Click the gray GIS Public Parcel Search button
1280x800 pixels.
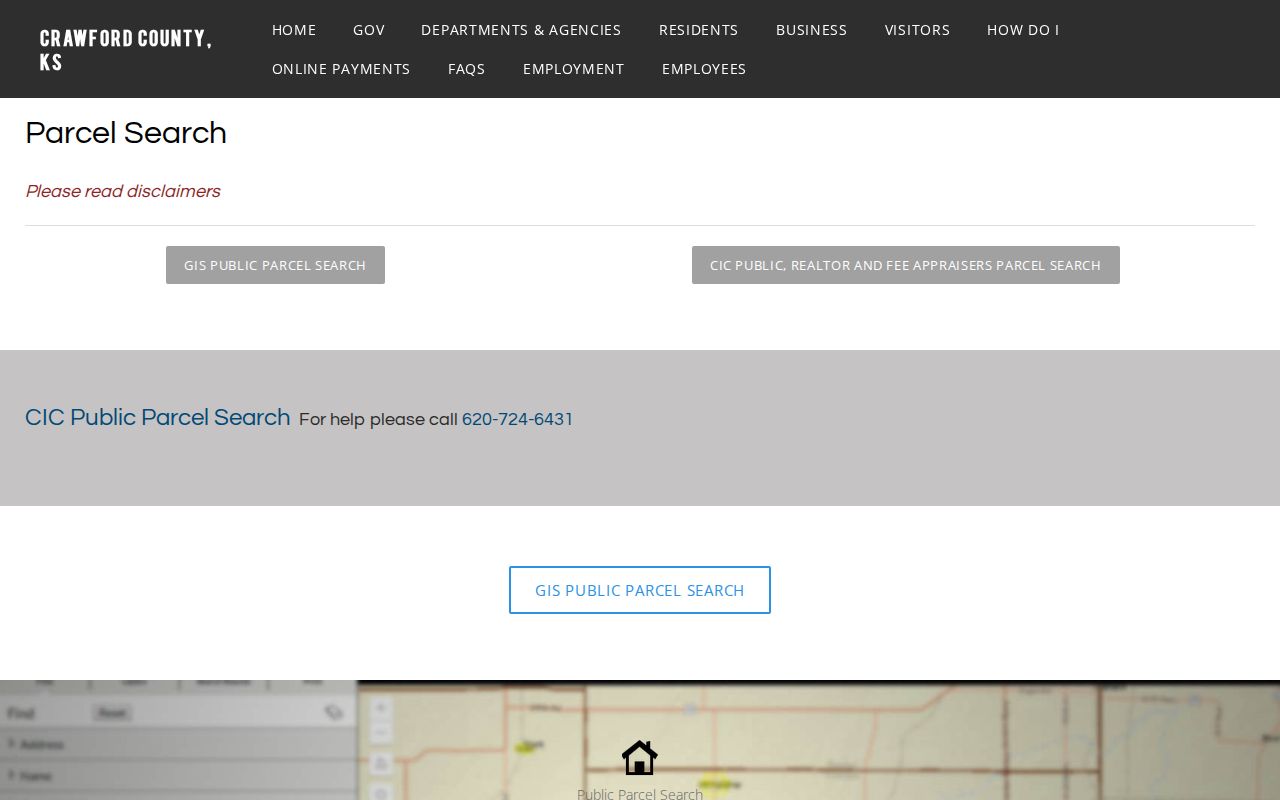point(275,265)
